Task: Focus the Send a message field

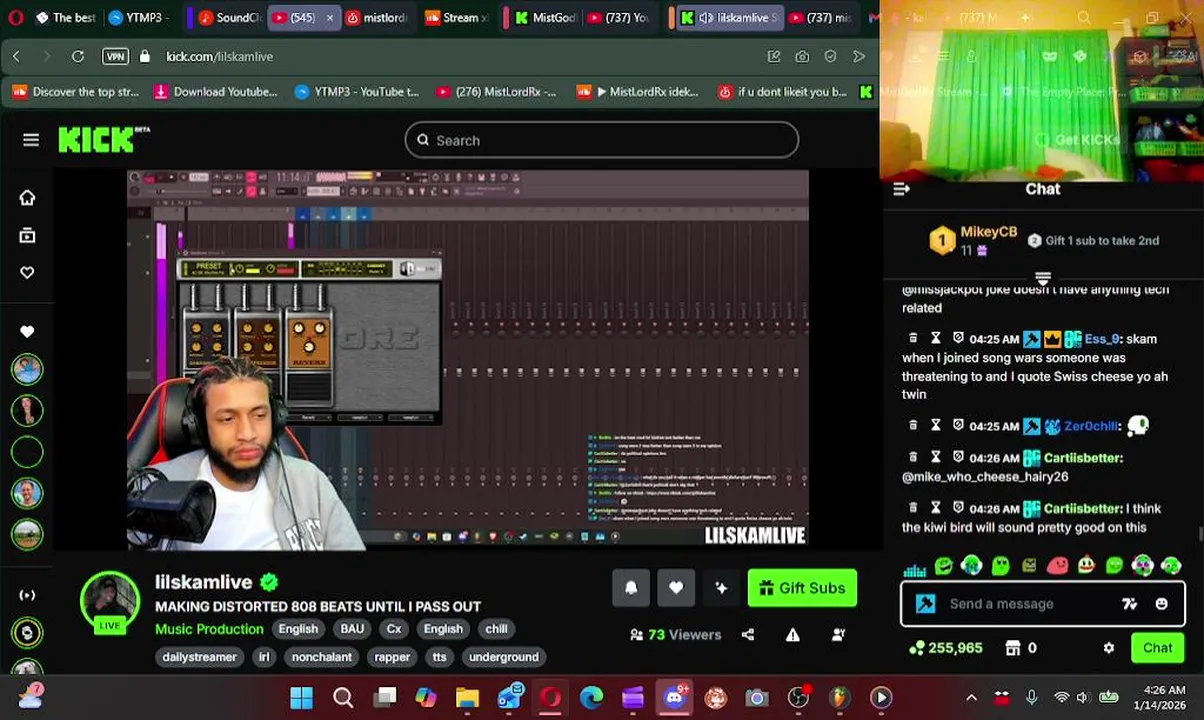Action: 1030,604
